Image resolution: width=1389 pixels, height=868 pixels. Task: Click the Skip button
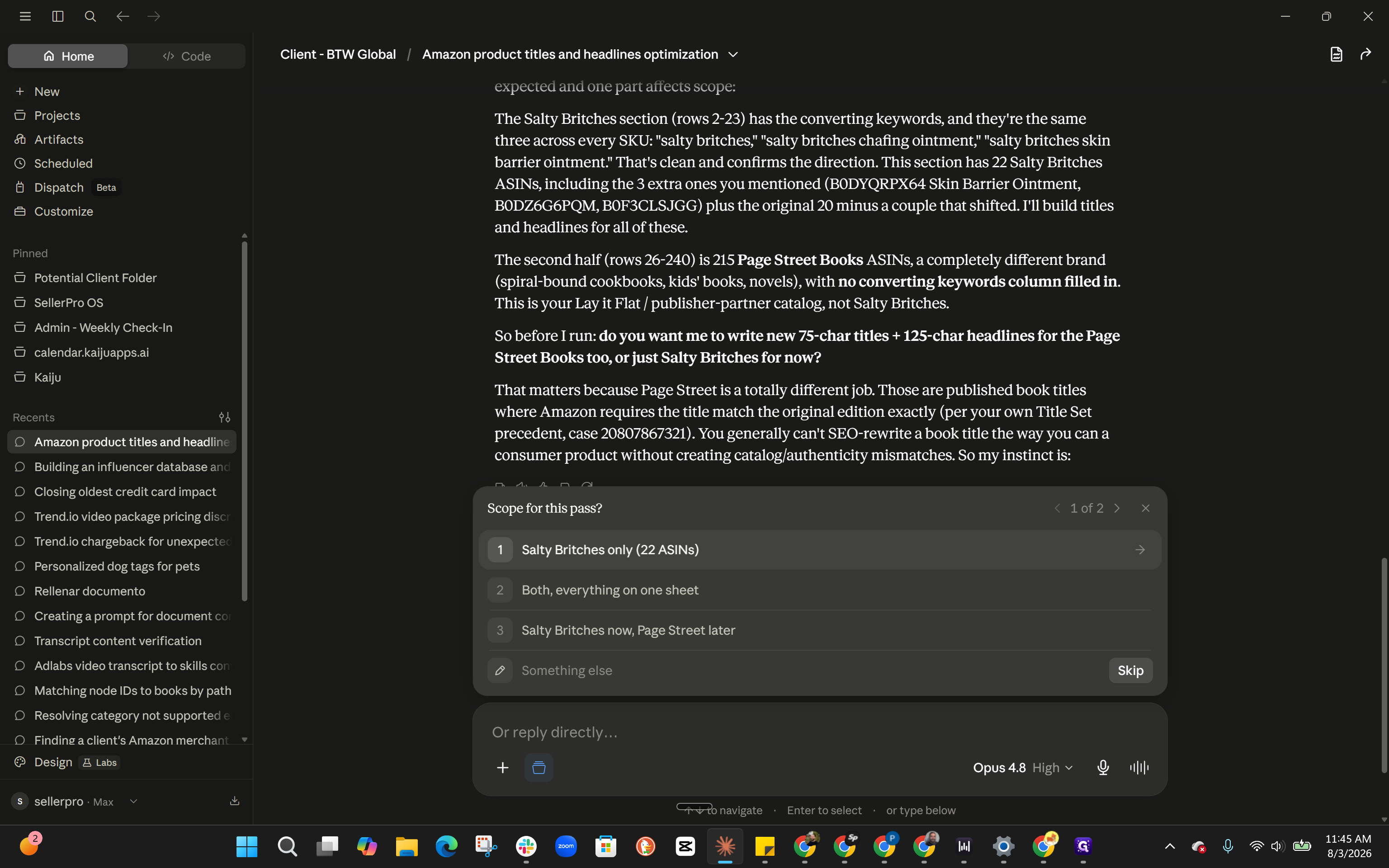pos(1130,670)
